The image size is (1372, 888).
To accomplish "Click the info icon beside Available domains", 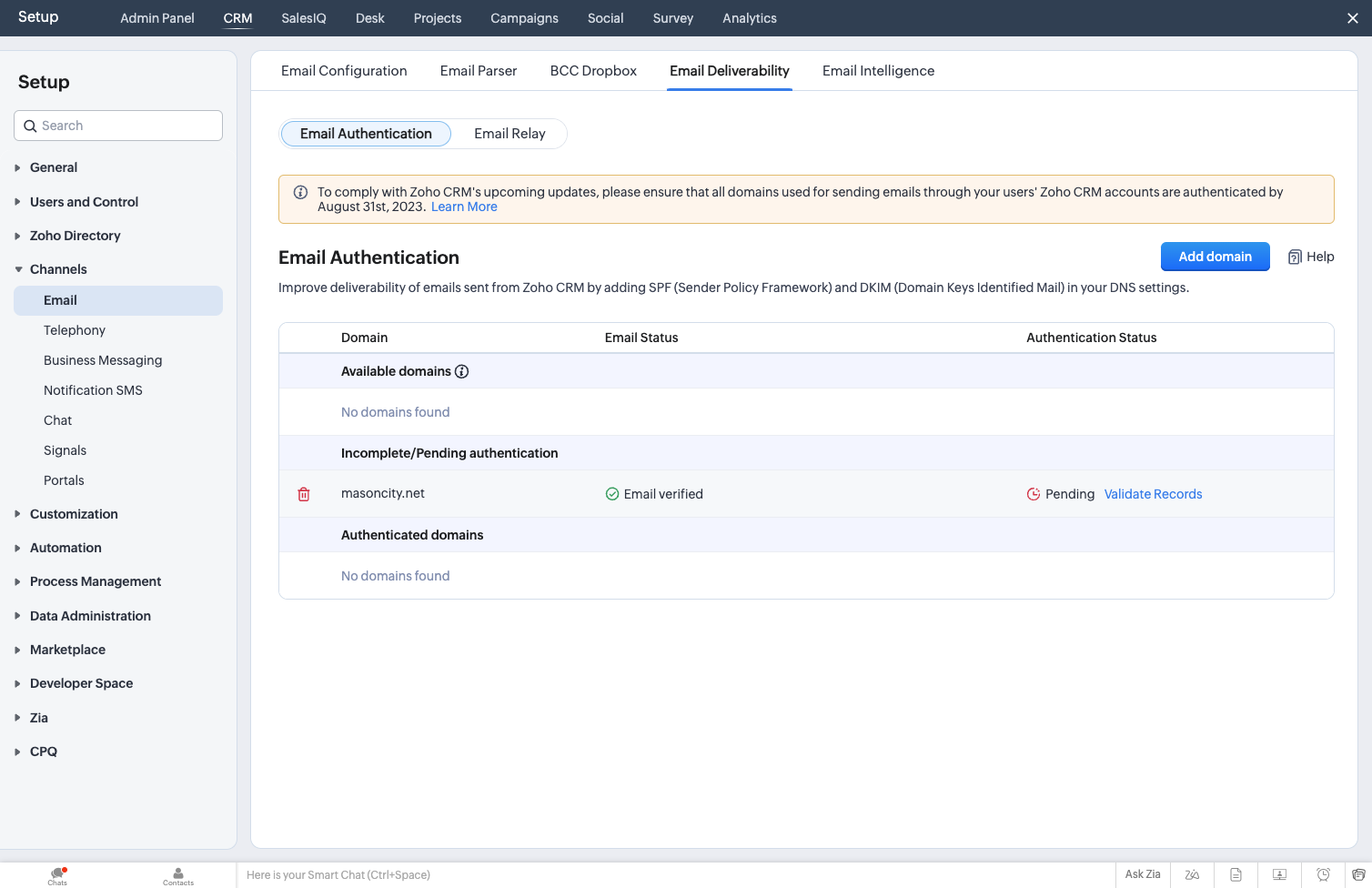I will [x=461, y=371].
